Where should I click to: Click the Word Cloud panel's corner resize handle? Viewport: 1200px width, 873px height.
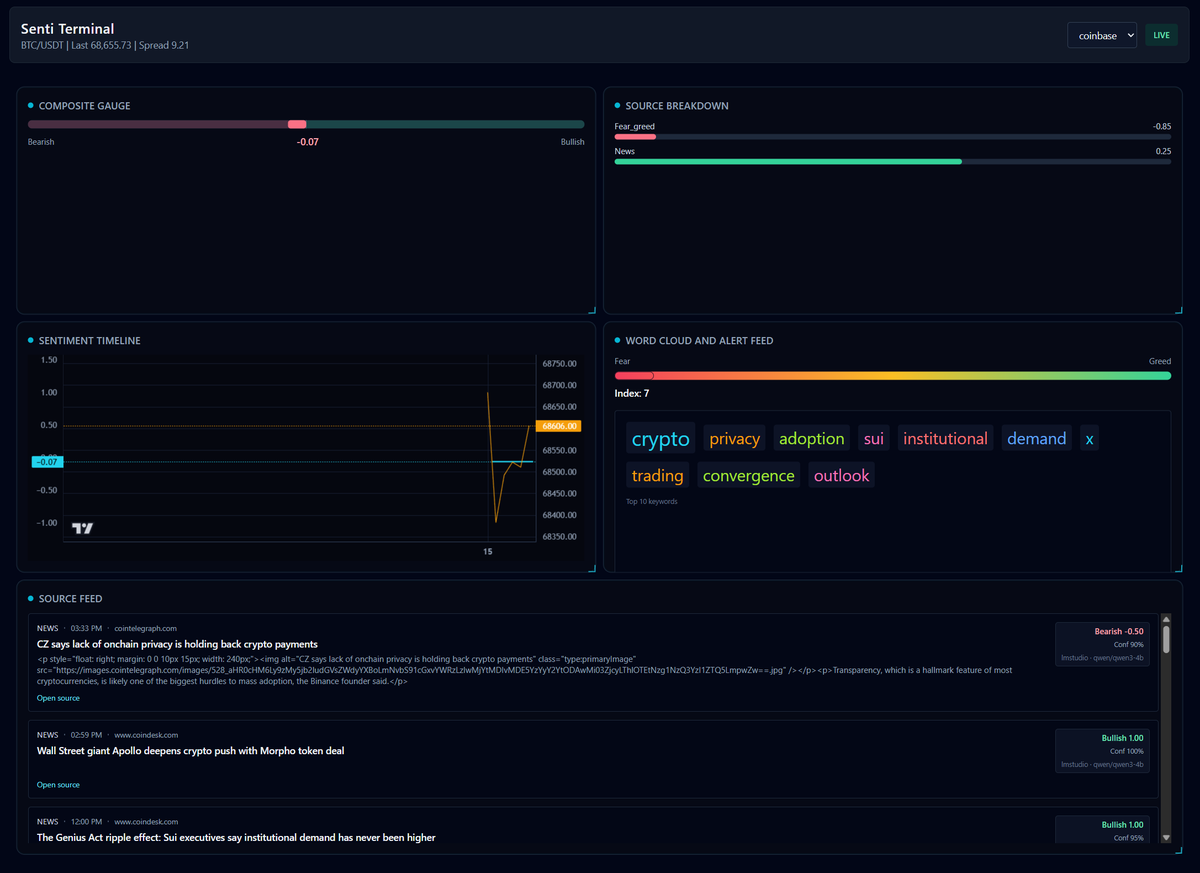pos(1178,568)
